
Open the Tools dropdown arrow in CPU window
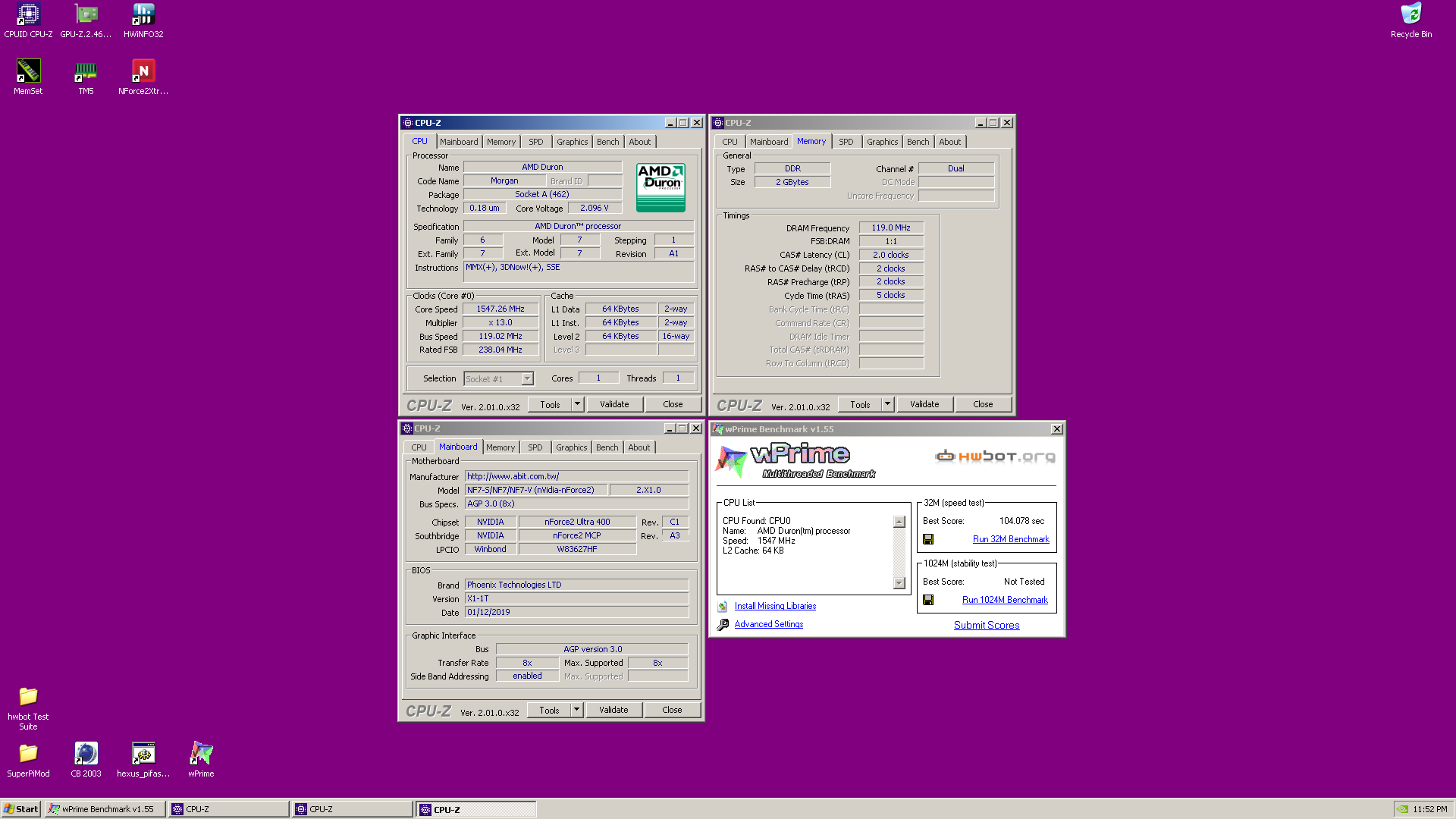[577, 404]
